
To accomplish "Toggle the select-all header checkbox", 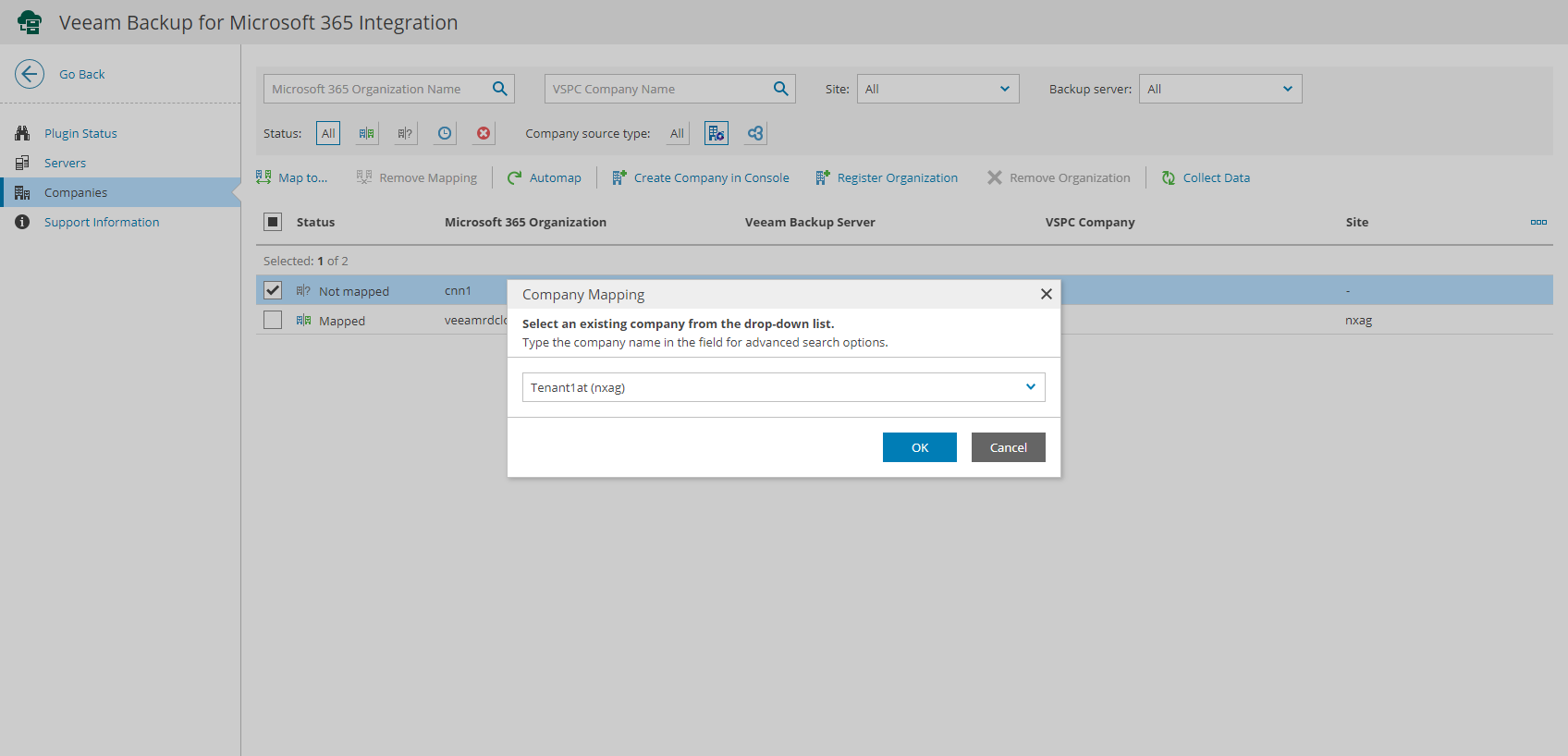I will point(273,222).
